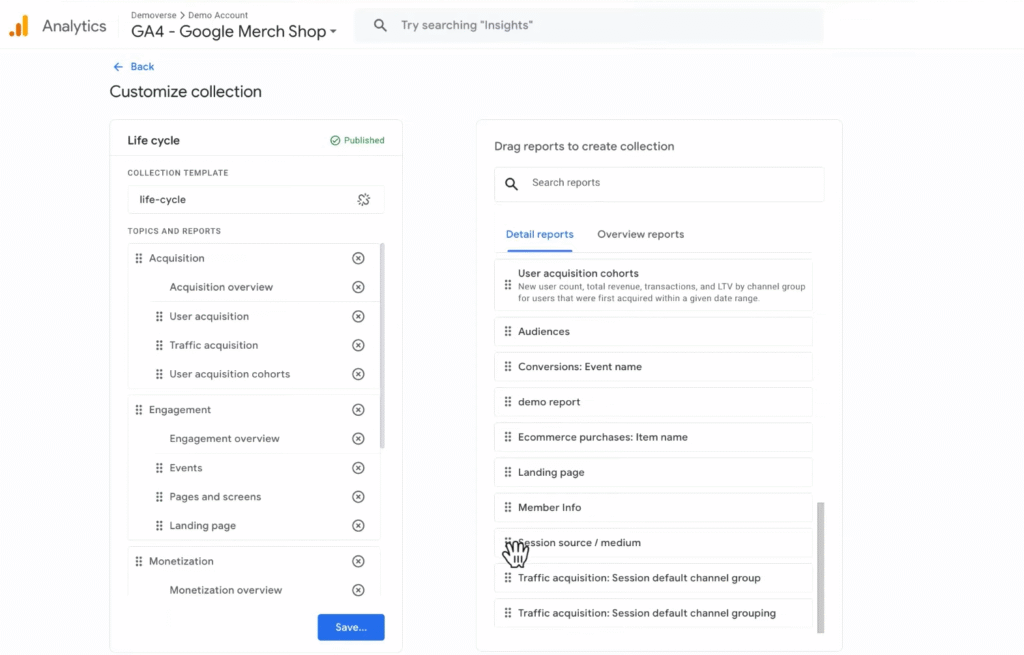Click drag handle beside Pages and screens
Viewport: 1024px width, 655px height.
[x=159, y=497]
